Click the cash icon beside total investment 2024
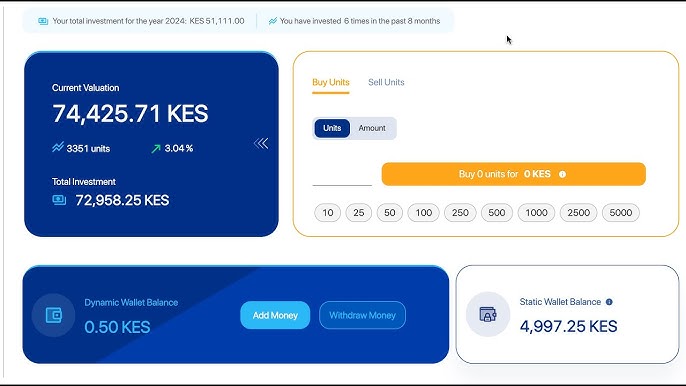This screenshot has height=386, width=686. point(43,21)
